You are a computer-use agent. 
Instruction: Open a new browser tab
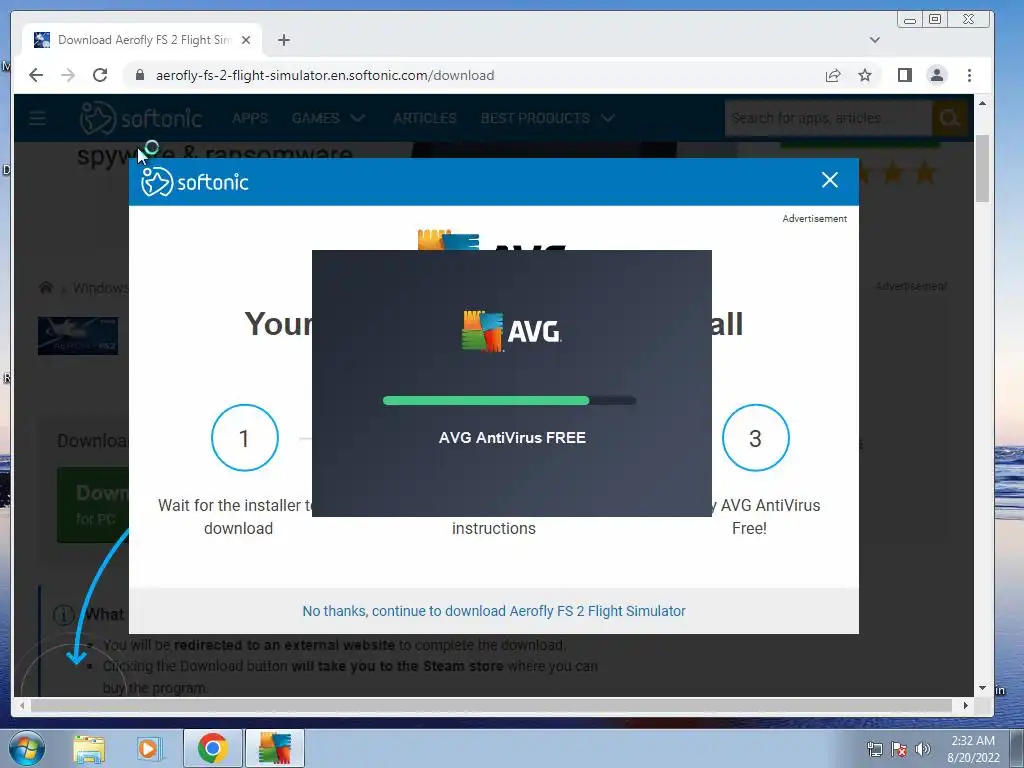283,40
